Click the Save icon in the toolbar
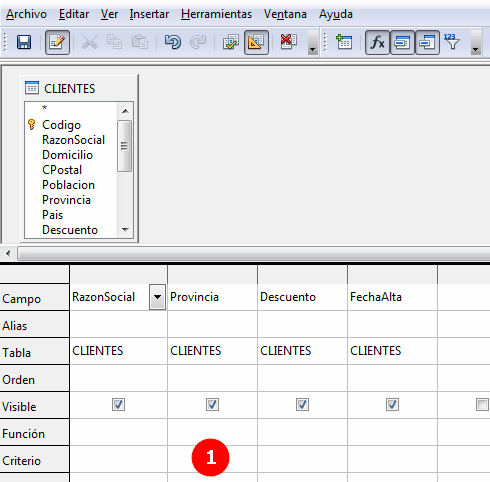 coord(24,42)
